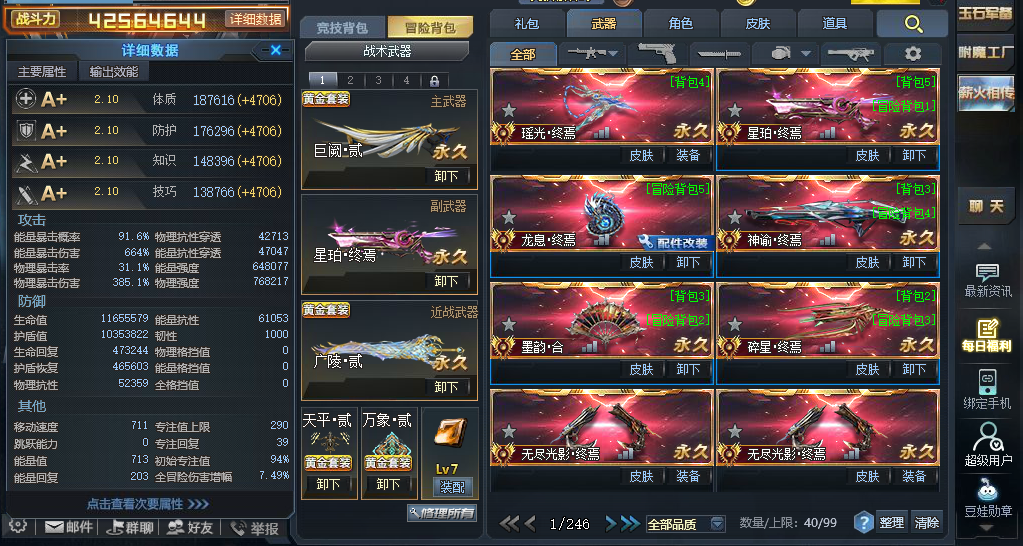Click the blue question mark help icon

click(x=864, y=523)
